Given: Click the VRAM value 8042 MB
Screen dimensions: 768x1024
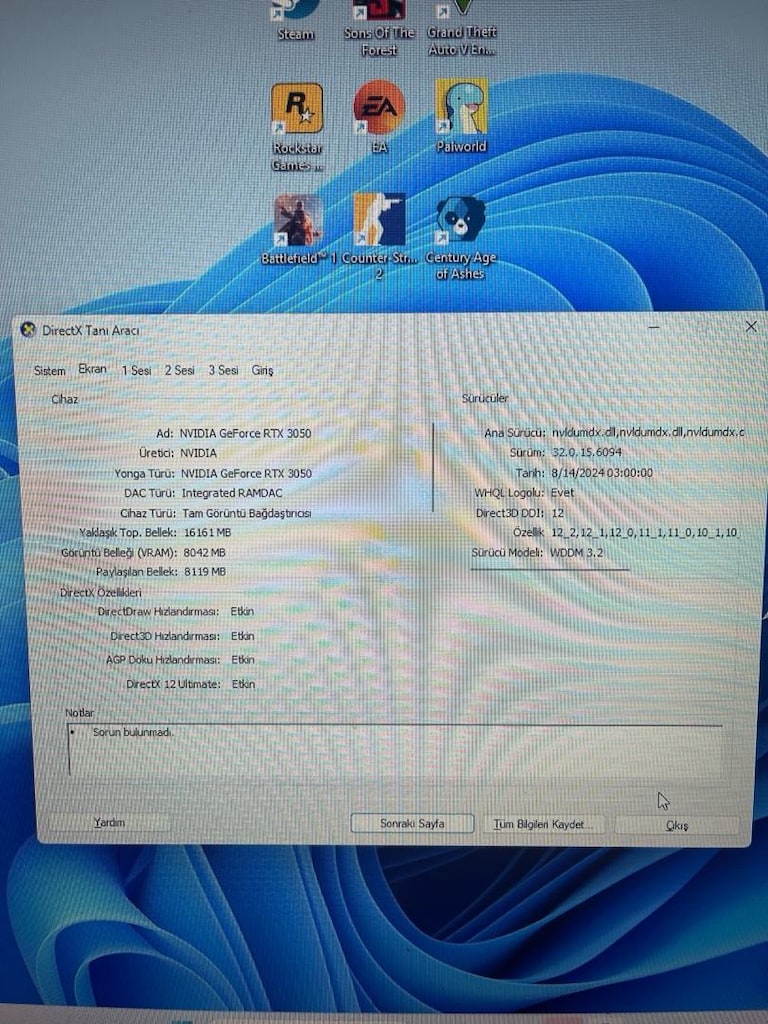Looking at the screenshot, I should click(x=204, y=552).
